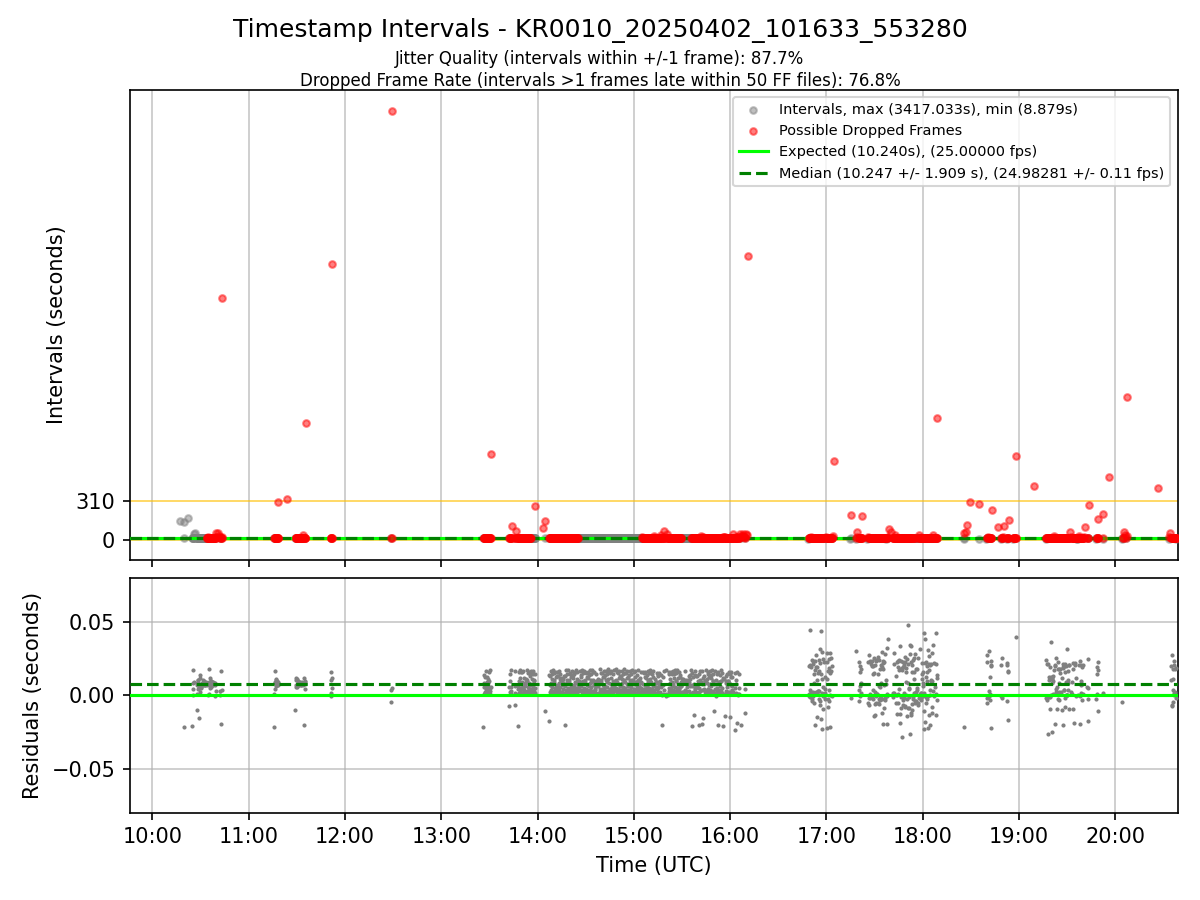Click the 'Intervals (seconds)' y-axis label

tap(56, 325)
